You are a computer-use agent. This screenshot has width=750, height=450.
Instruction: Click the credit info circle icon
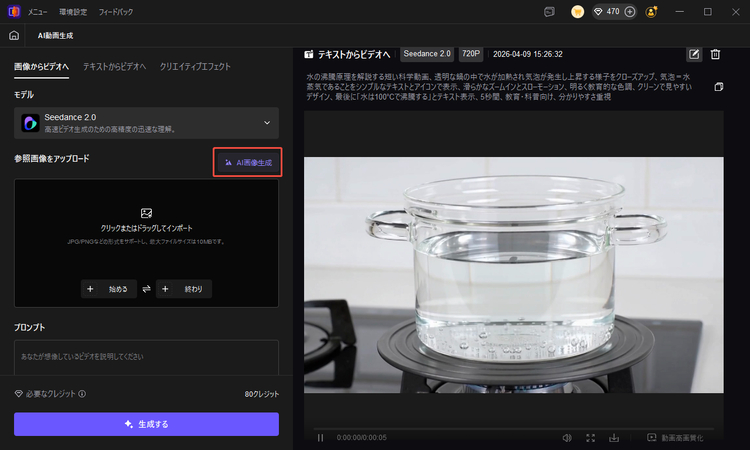(x=82, y=394)
